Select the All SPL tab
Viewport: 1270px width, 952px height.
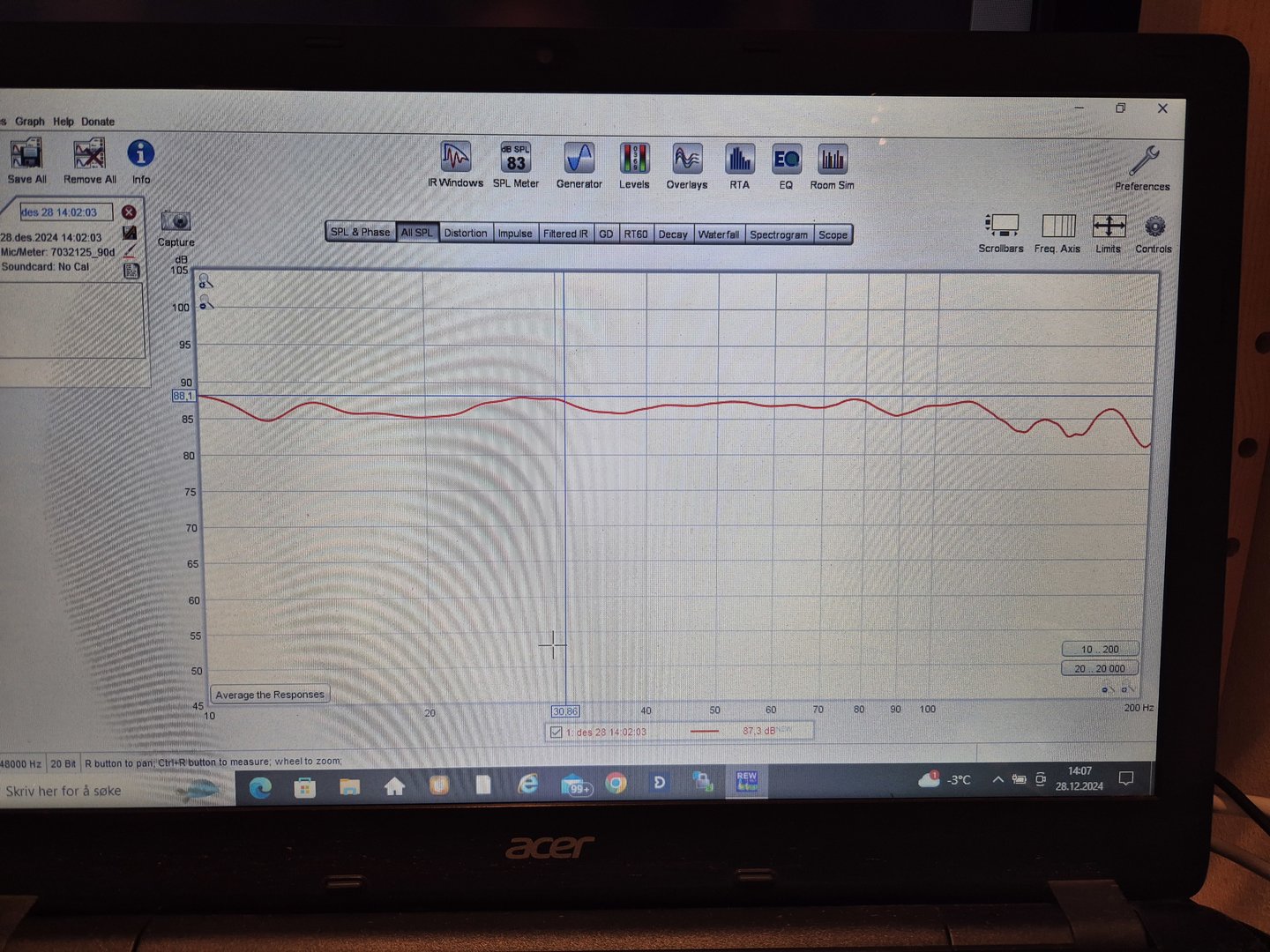point(417,233)
